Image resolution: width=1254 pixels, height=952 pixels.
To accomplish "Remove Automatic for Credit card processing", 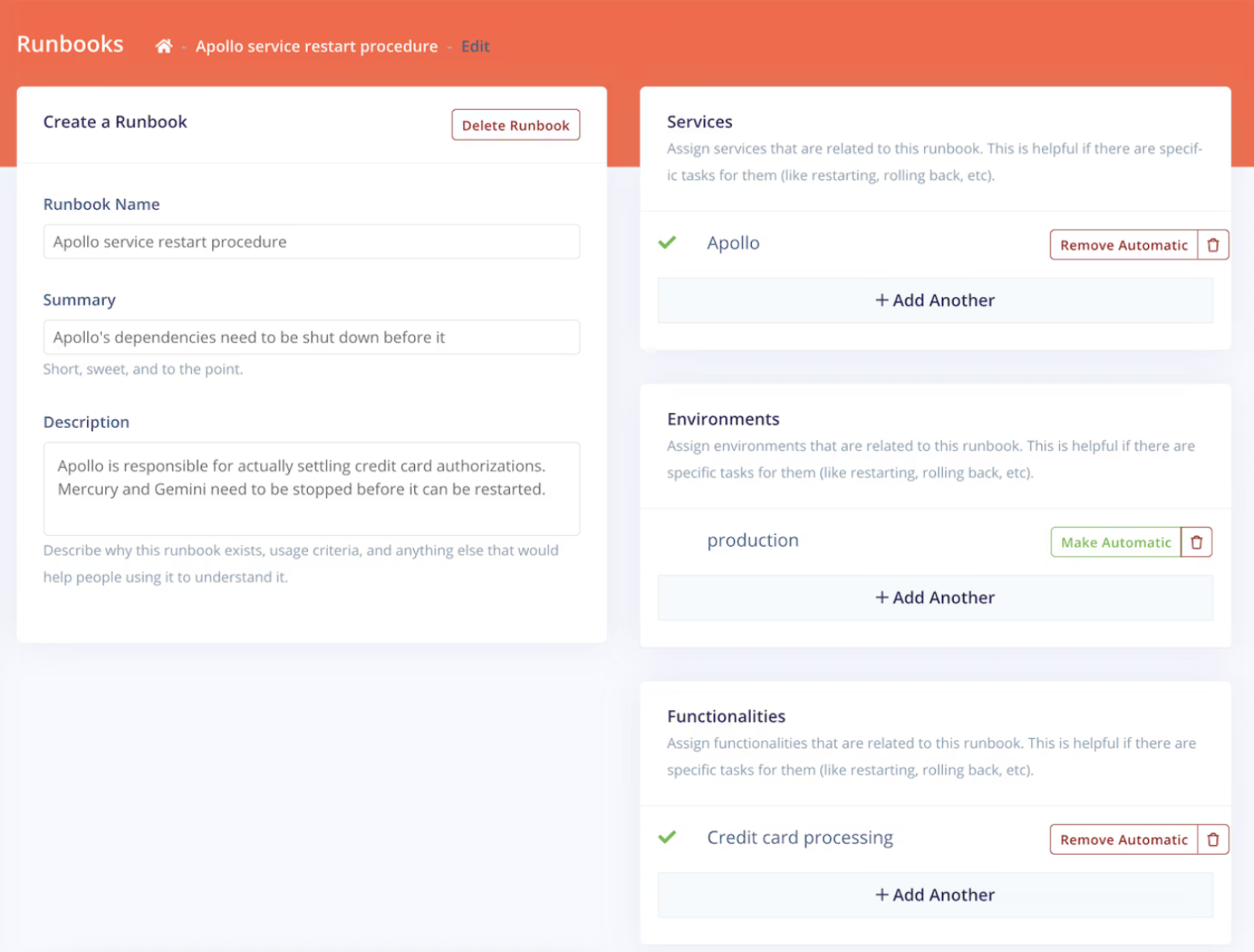I will pos(1124,840).
